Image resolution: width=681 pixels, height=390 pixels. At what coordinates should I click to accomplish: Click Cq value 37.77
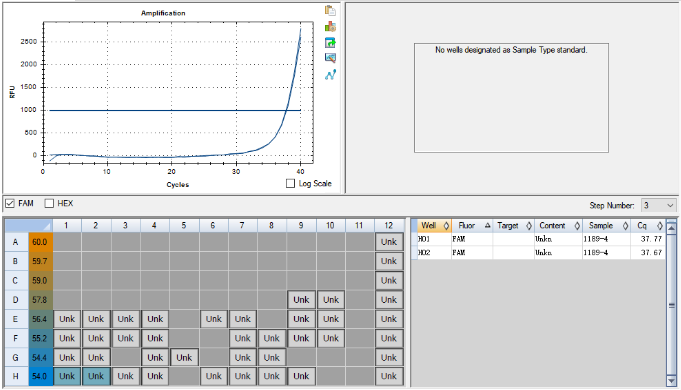[x=651, y=239]
